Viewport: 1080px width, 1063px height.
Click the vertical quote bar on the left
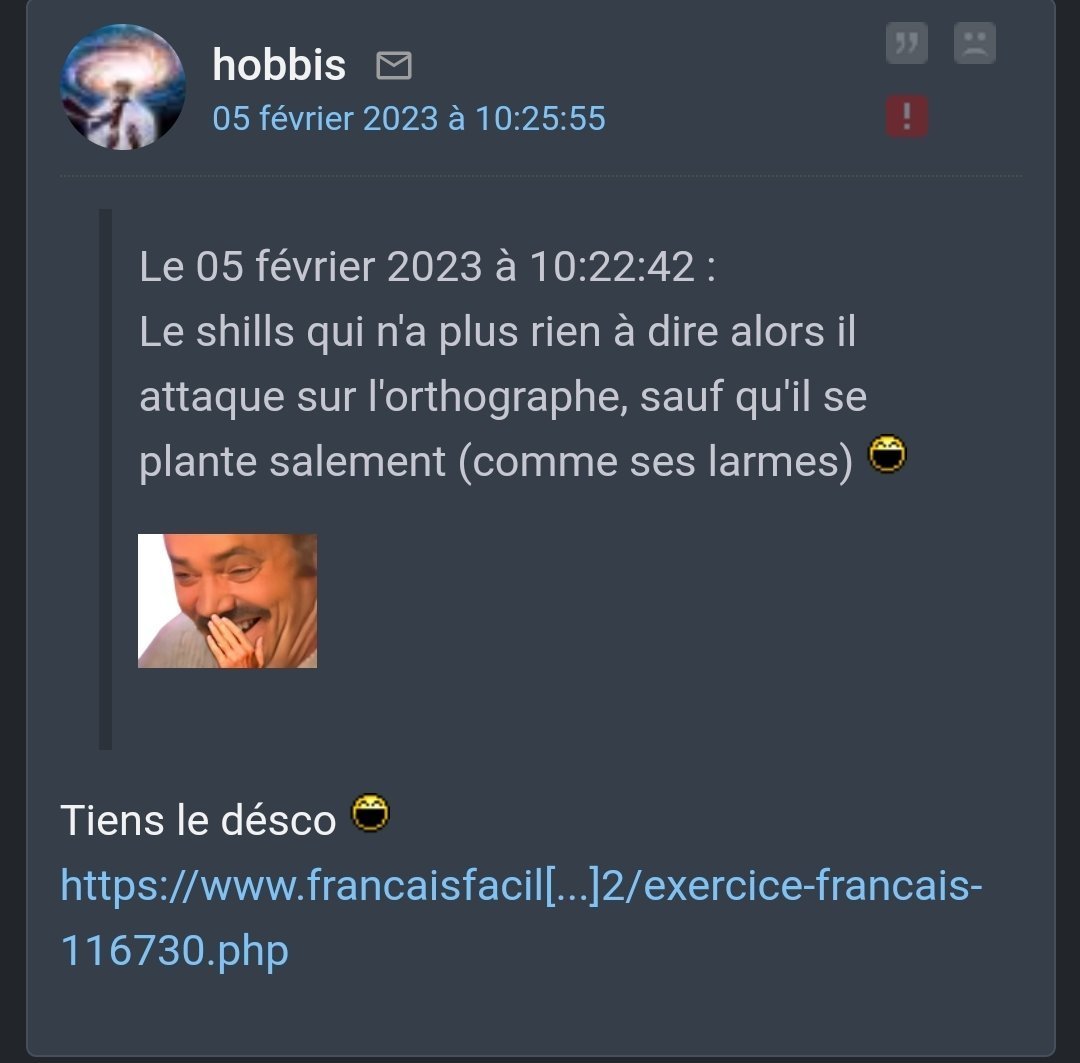coord(105,479)
